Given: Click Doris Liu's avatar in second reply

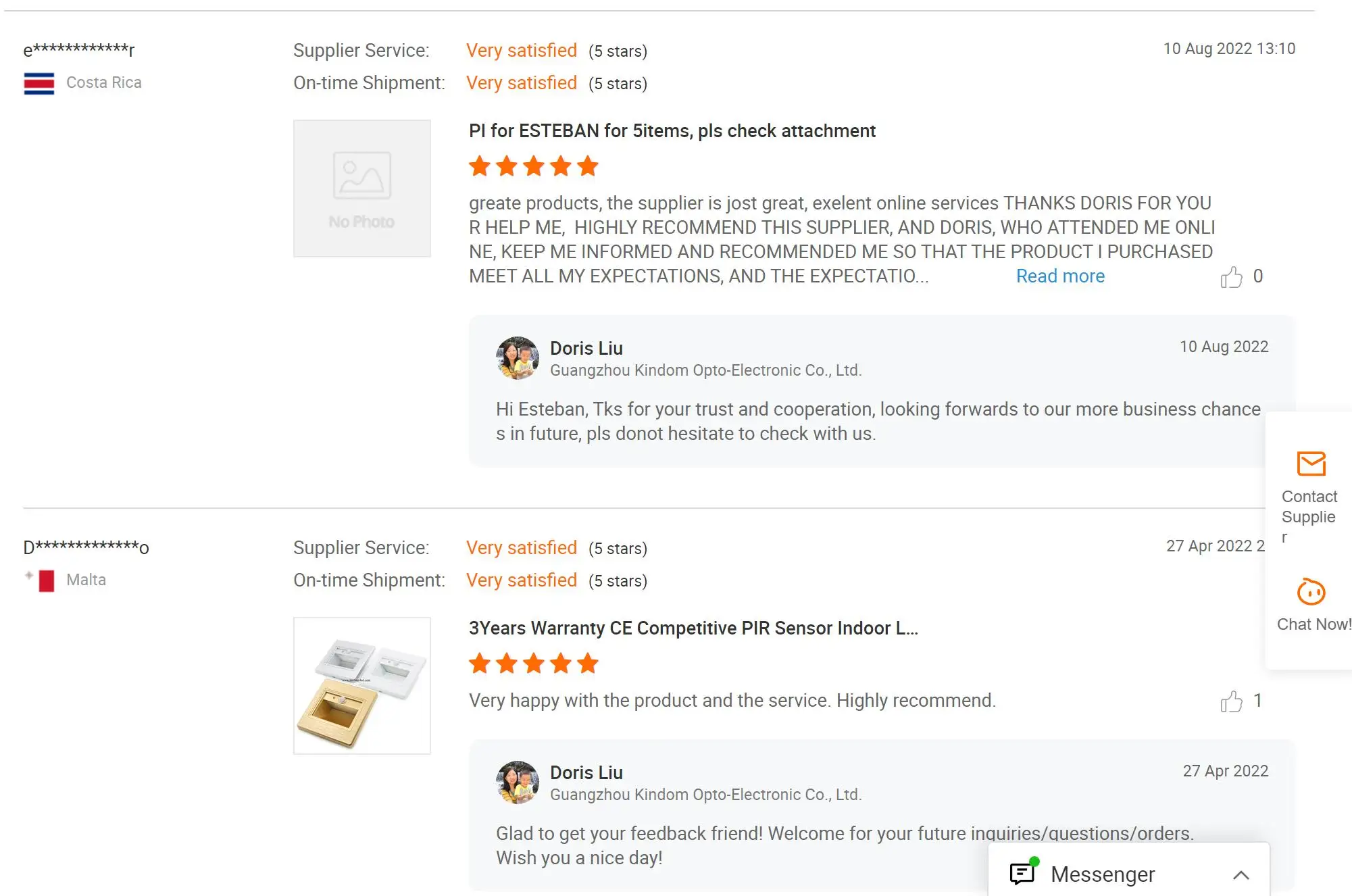Looking at the screenshot, I should pos(518,782).
